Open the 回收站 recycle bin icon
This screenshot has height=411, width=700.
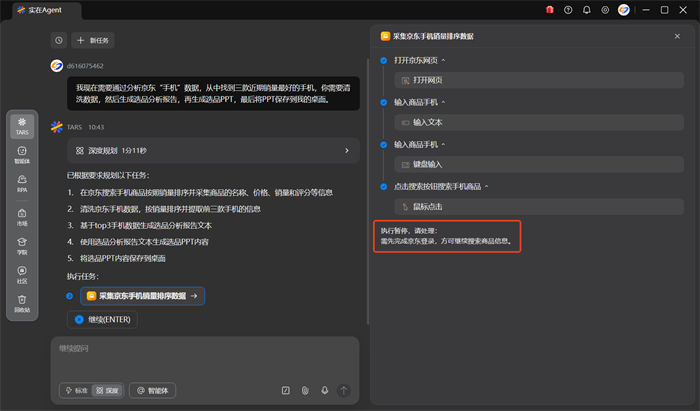pos(21,303)
